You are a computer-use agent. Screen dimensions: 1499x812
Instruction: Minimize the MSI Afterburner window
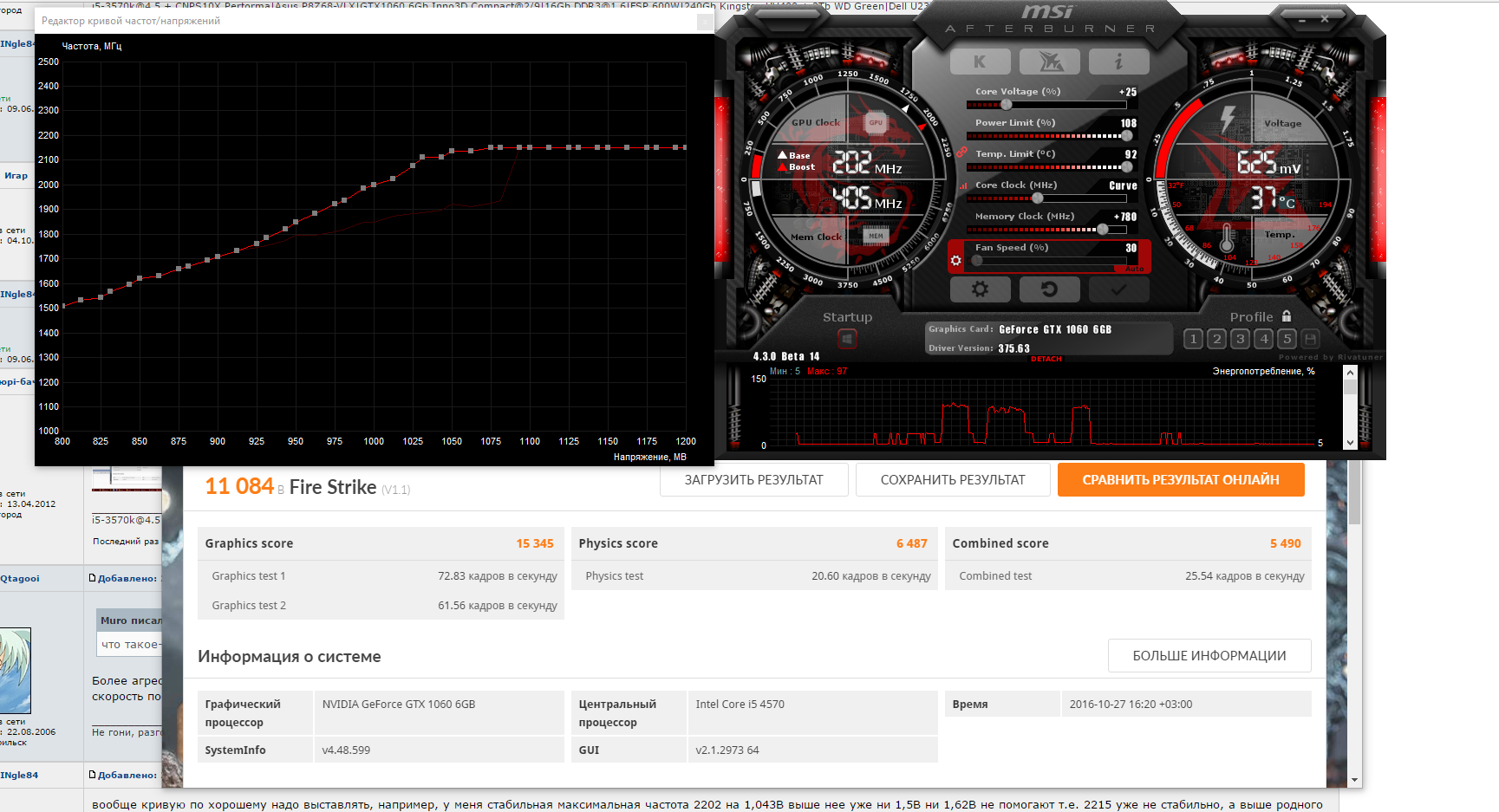pos(1300,18)
